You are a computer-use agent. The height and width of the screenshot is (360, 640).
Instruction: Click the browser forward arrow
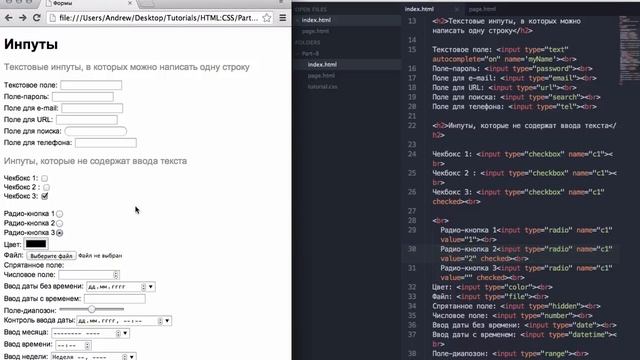[22, 18]
